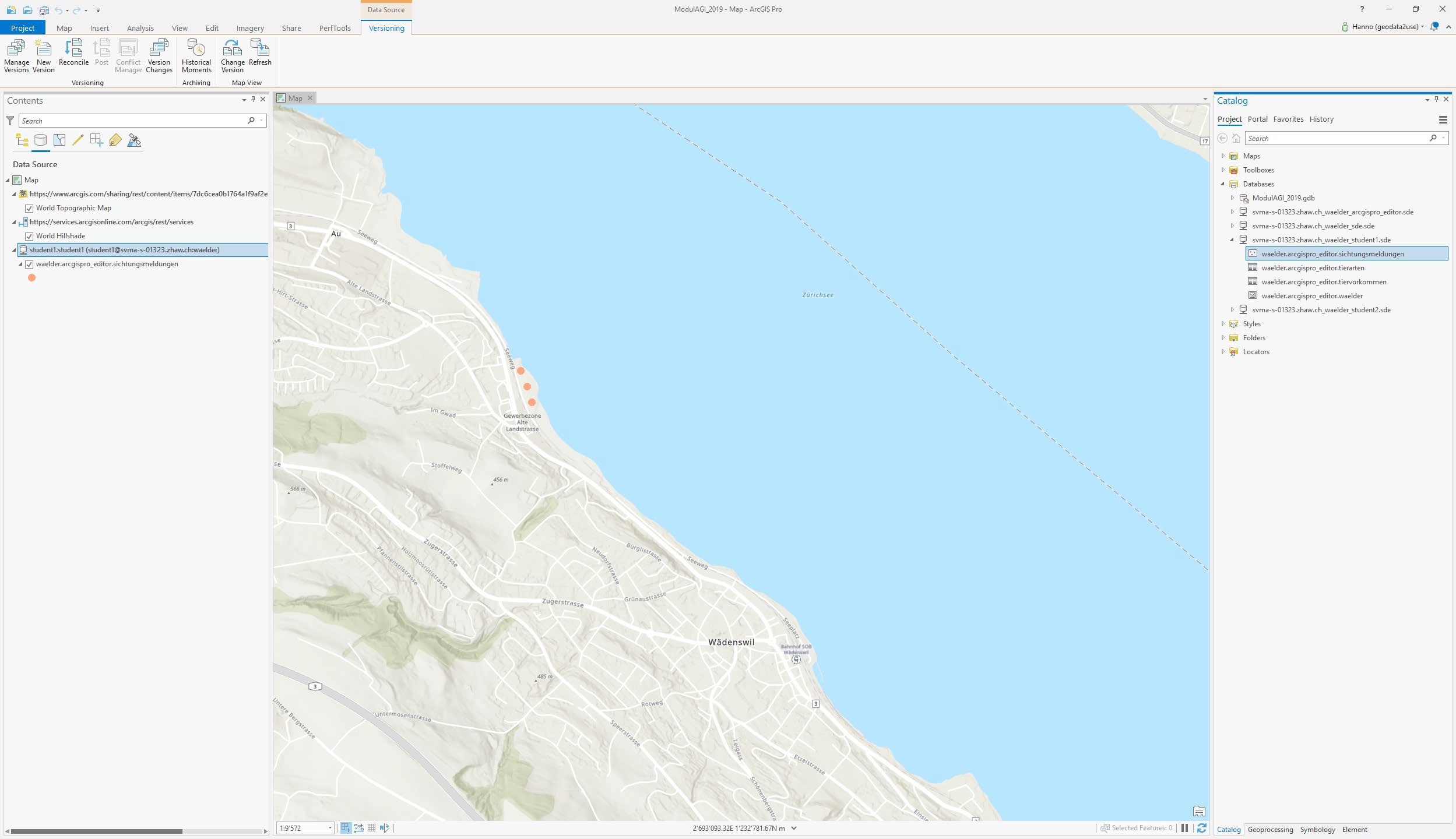Open Geoprocessing pane tab at bottom
Screen dimensions: 1456x839
[x=1270, y=829]
